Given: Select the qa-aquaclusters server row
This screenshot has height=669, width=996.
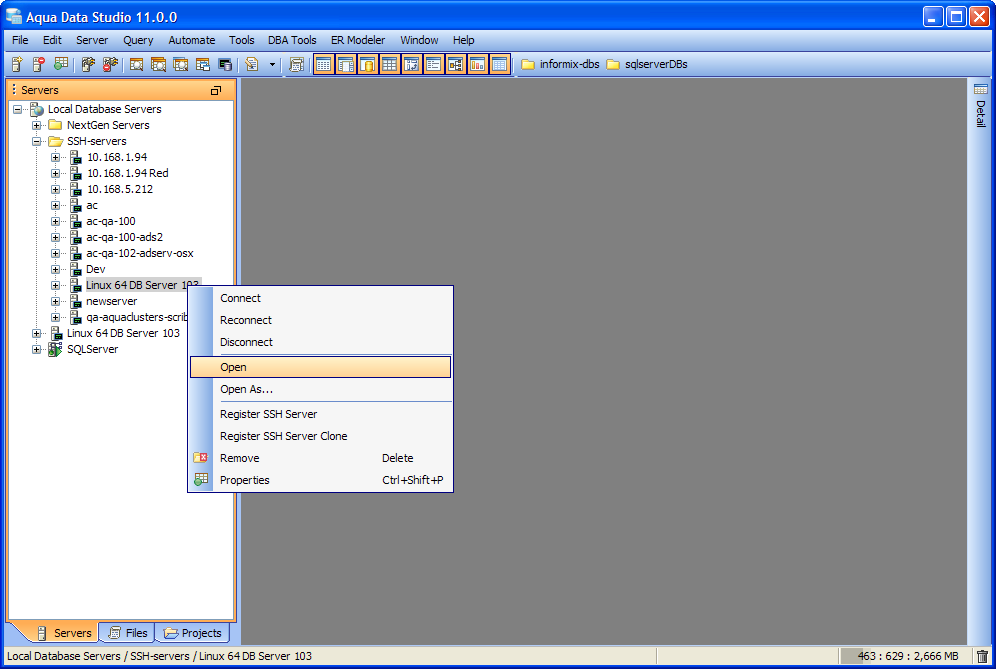Looking at the screenshot, I should pyautogui.click(x=136, y=317).
